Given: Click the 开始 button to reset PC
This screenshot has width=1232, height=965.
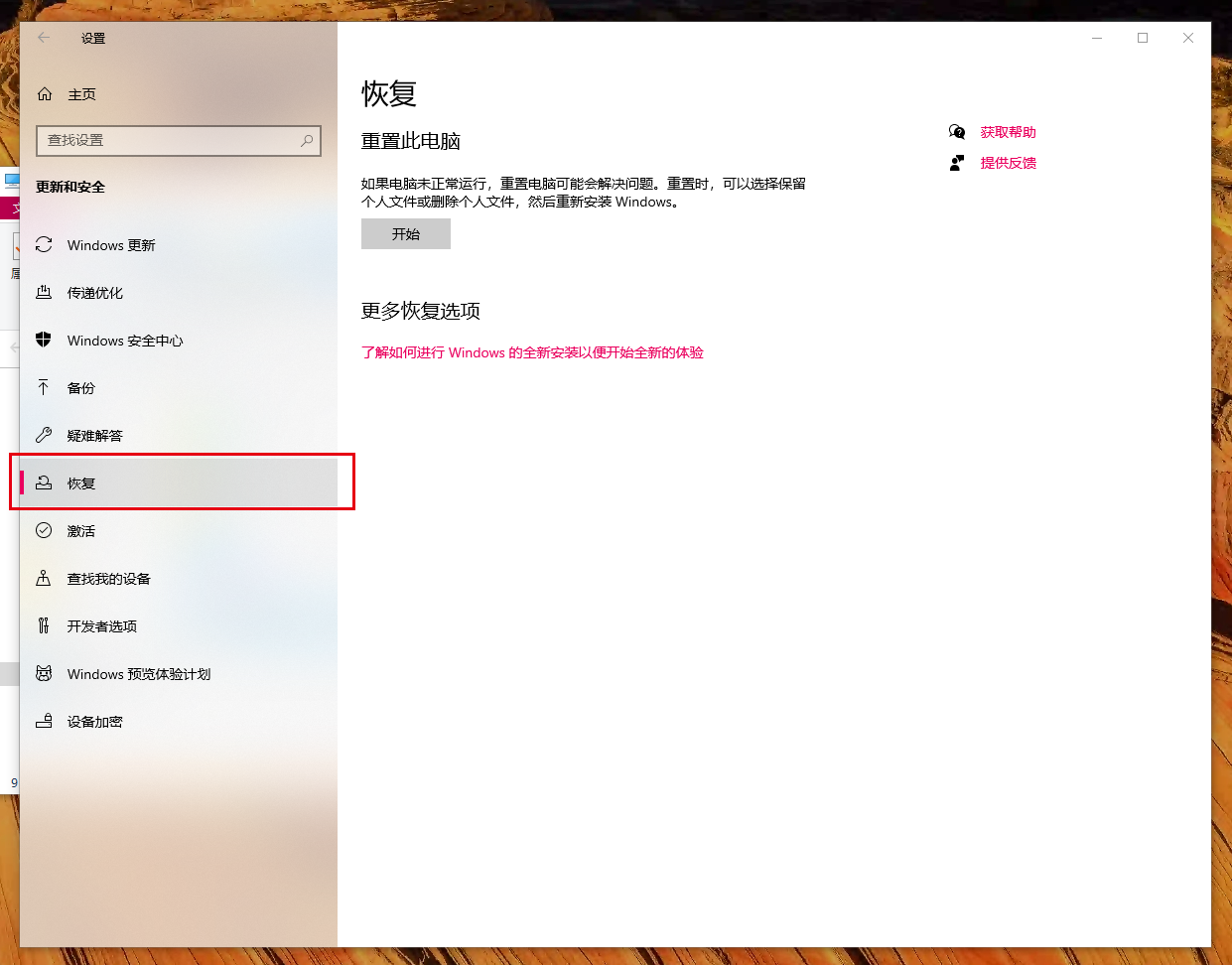Looking at the screenshot, I should click(406, 234).
